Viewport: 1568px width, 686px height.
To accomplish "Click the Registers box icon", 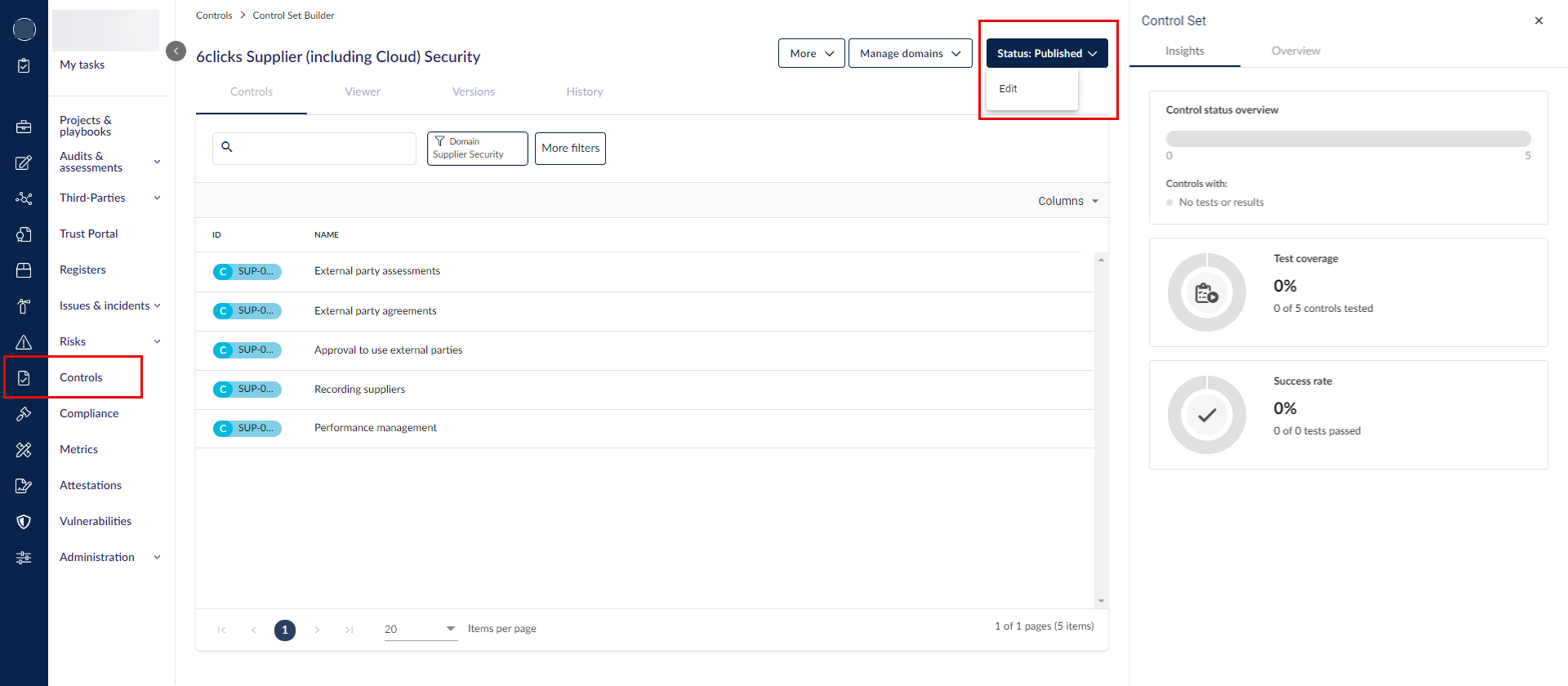I will [24, 270].
